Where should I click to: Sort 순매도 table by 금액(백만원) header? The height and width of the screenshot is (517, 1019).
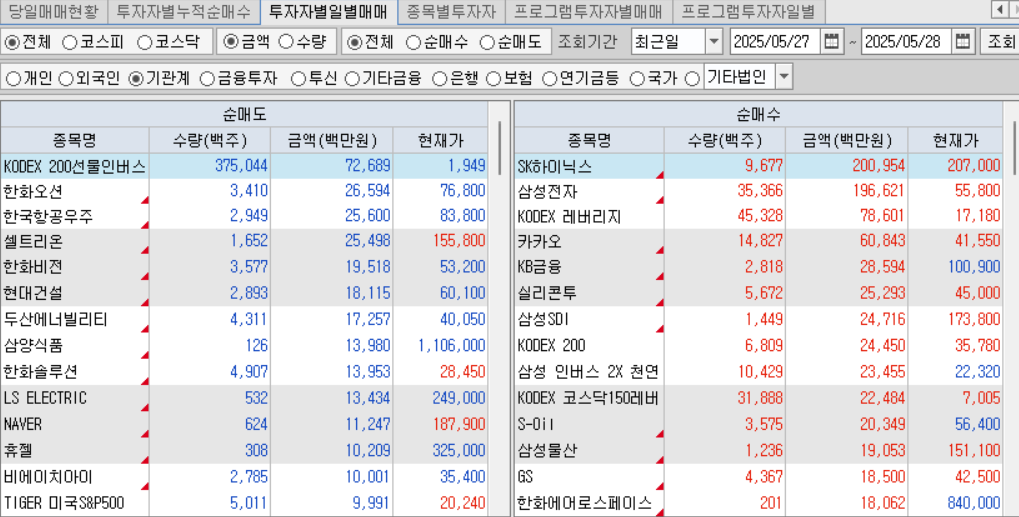point(332,140)
